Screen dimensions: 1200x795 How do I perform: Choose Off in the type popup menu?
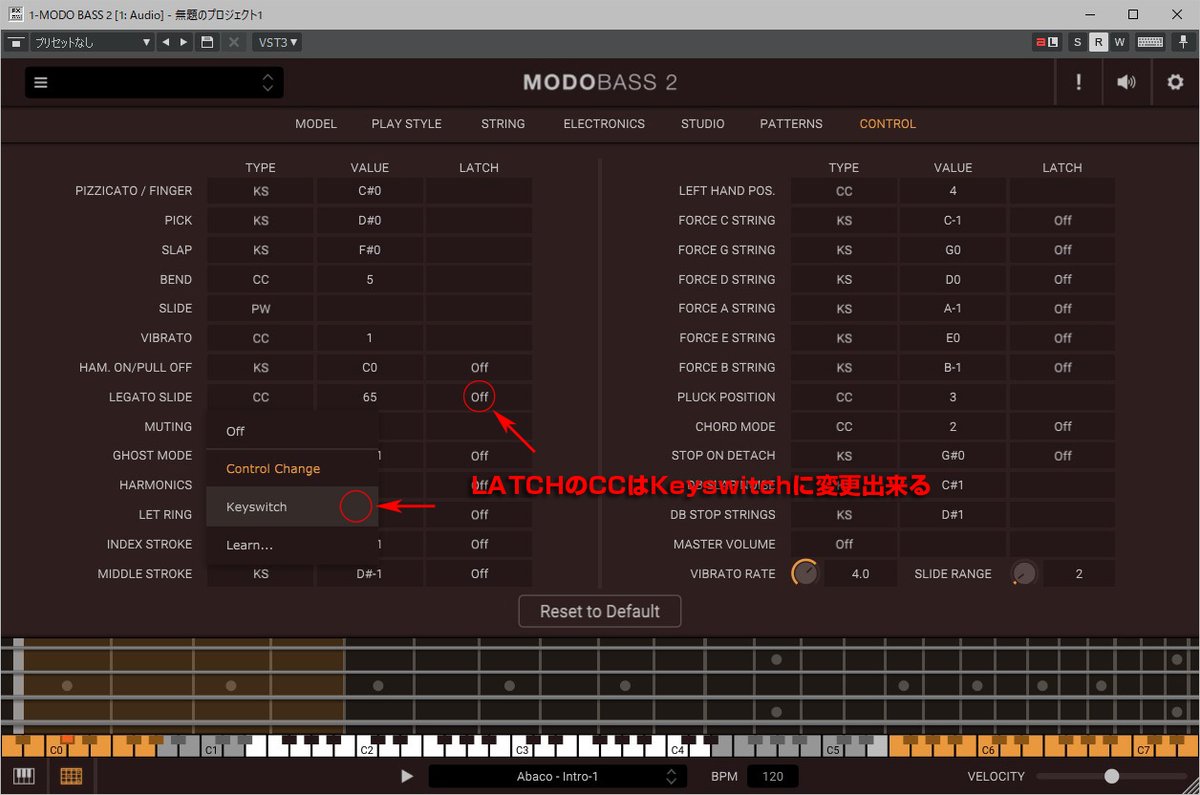coord(293,431)
